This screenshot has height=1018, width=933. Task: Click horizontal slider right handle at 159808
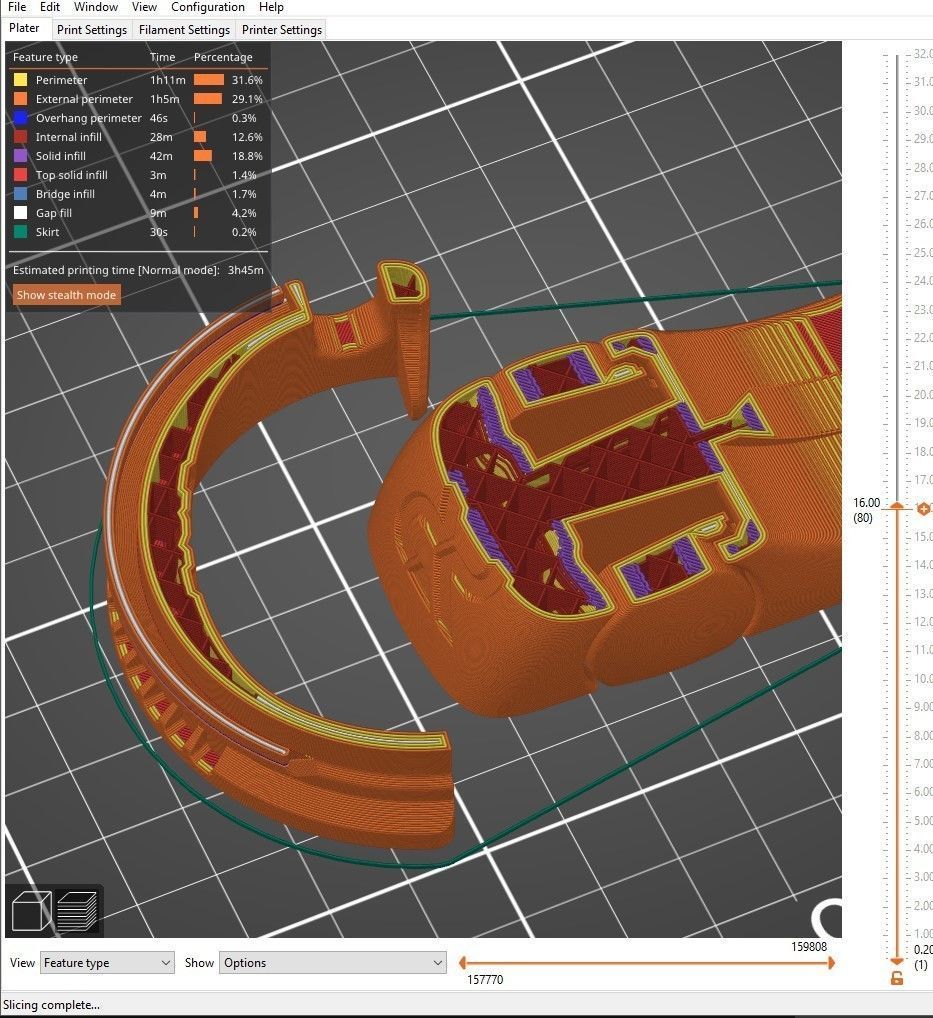point(831,963)
